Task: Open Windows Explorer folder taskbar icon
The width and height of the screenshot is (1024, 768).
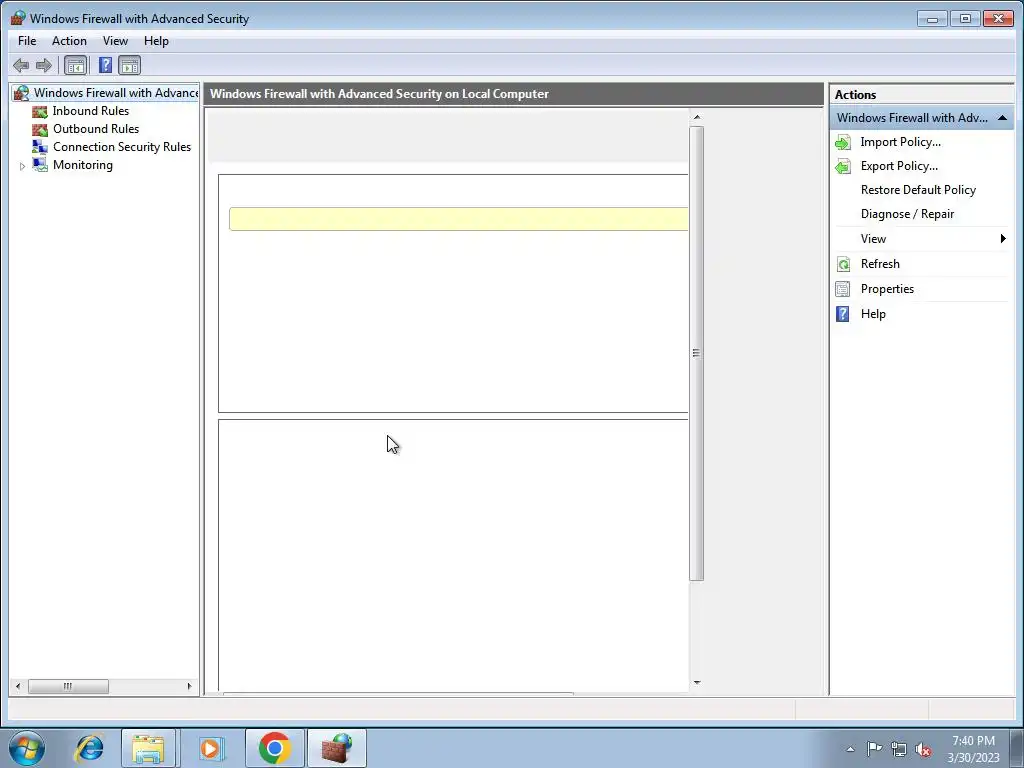Action: [148, 748]
